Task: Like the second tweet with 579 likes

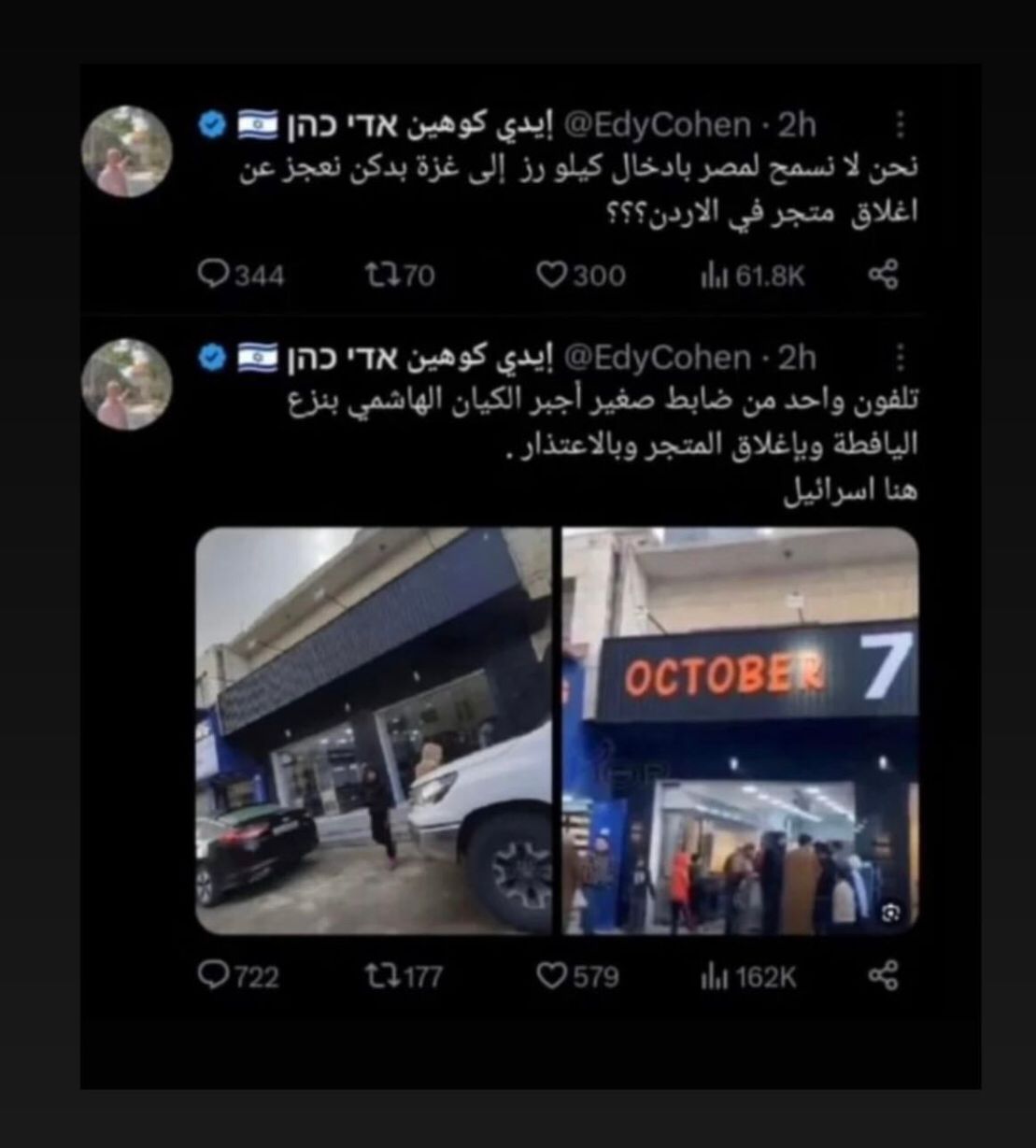Action: point(577,976)
